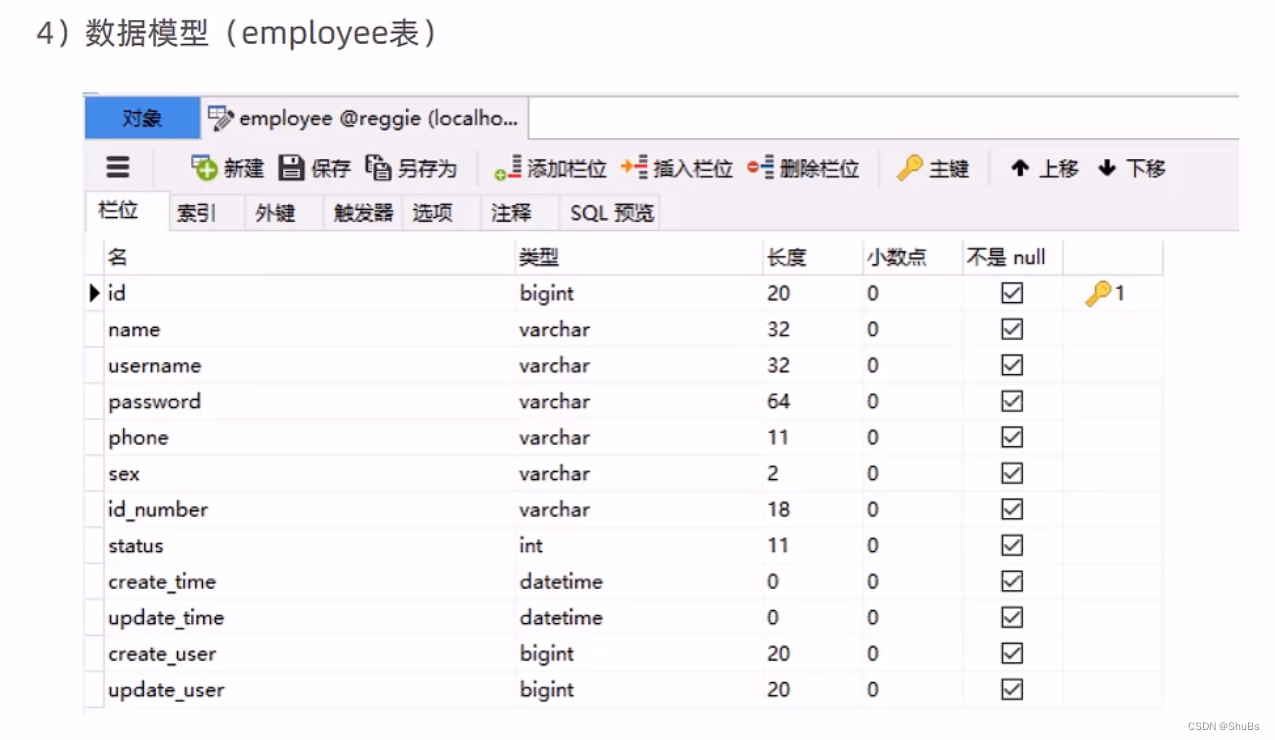Toggle not-null checkbox for status
Viewport: 1275px width, 740px height.
pyautogui.click(x=1012, y=545)
